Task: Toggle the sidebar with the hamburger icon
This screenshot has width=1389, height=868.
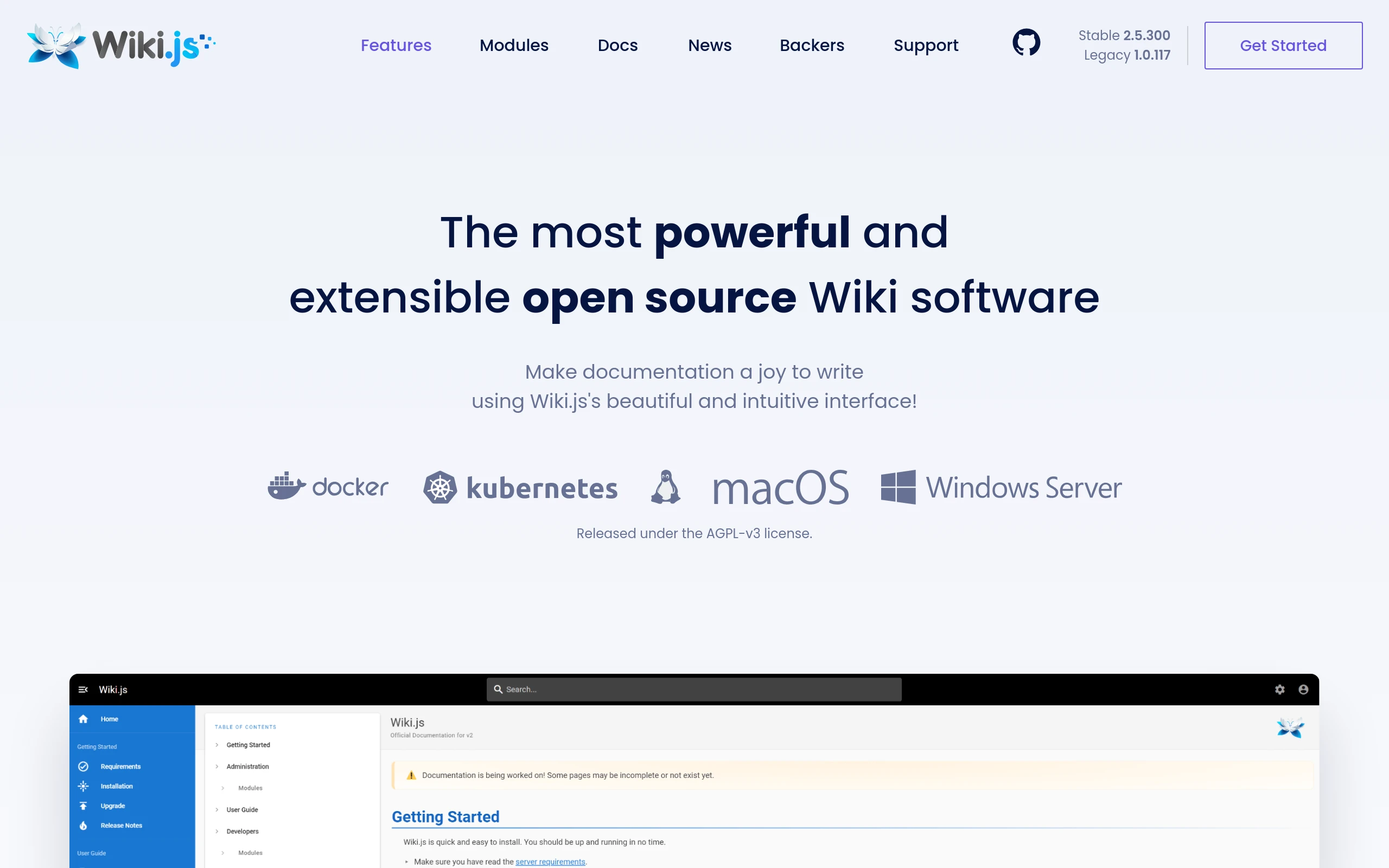Action: pos(84,690)
